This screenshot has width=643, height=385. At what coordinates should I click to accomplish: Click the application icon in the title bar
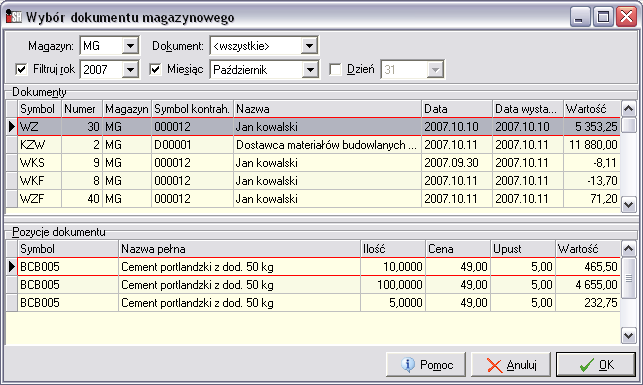[x=13, y=16]
